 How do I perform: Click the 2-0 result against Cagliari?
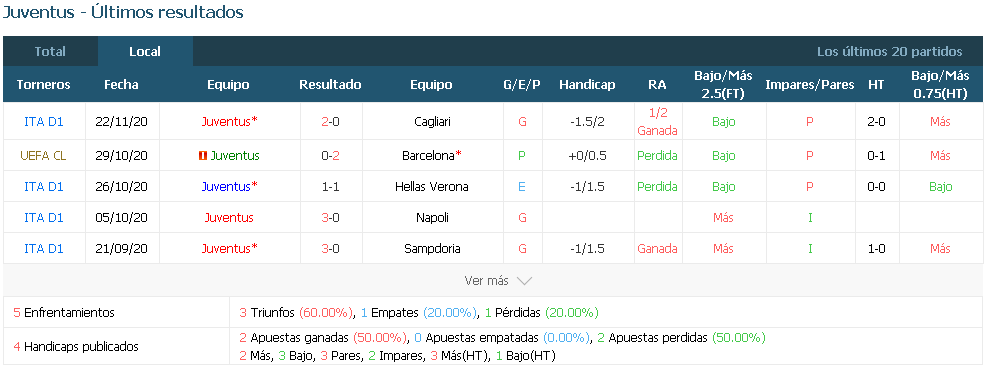(331, 122)
